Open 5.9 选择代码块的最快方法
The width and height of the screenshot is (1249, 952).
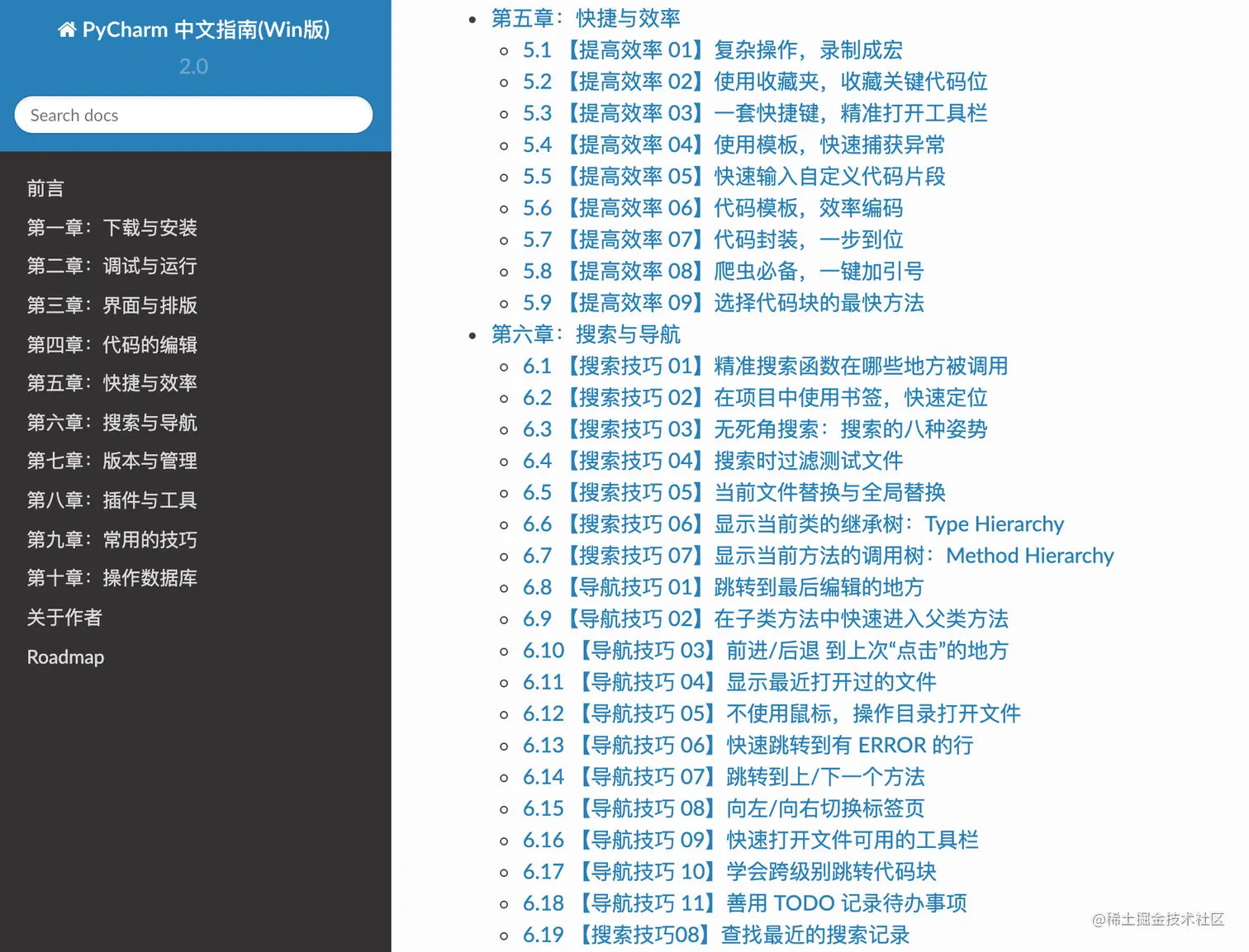point(724,303)
